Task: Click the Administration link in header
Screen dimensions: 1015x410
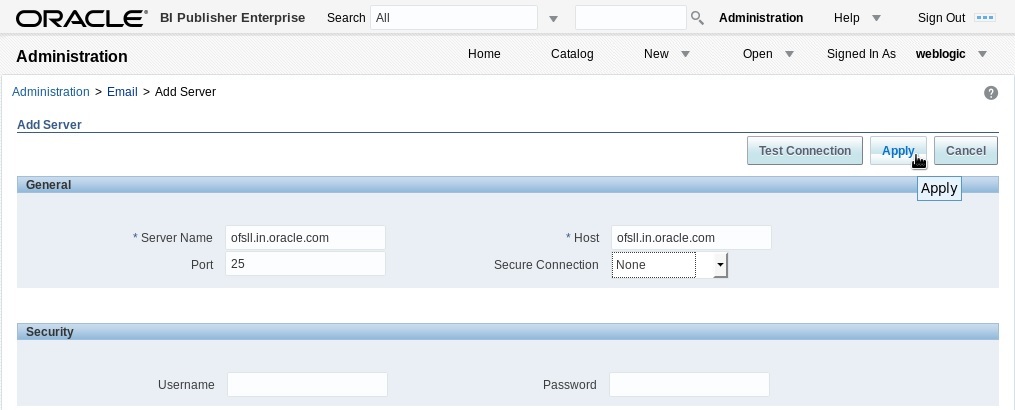Action: tap(761, 18)
